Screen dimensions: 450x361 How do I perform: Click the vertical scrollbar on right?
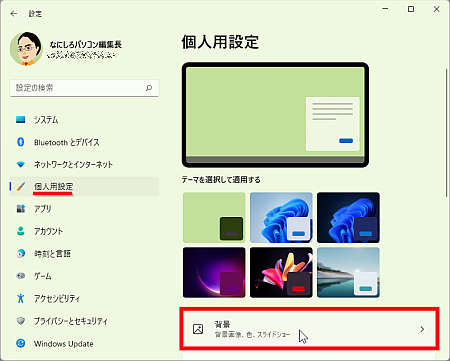[446, 133]
